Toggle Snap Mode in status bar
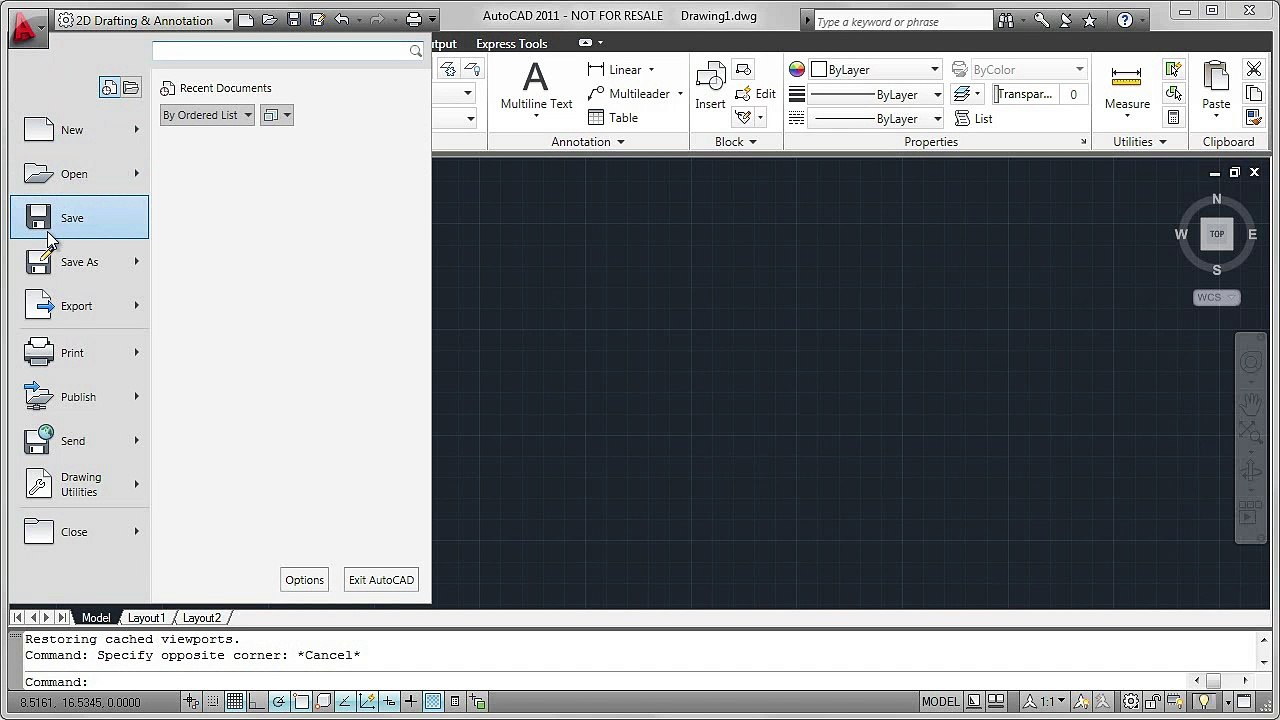Viewport: 1280px width, 720px height. 213,702
